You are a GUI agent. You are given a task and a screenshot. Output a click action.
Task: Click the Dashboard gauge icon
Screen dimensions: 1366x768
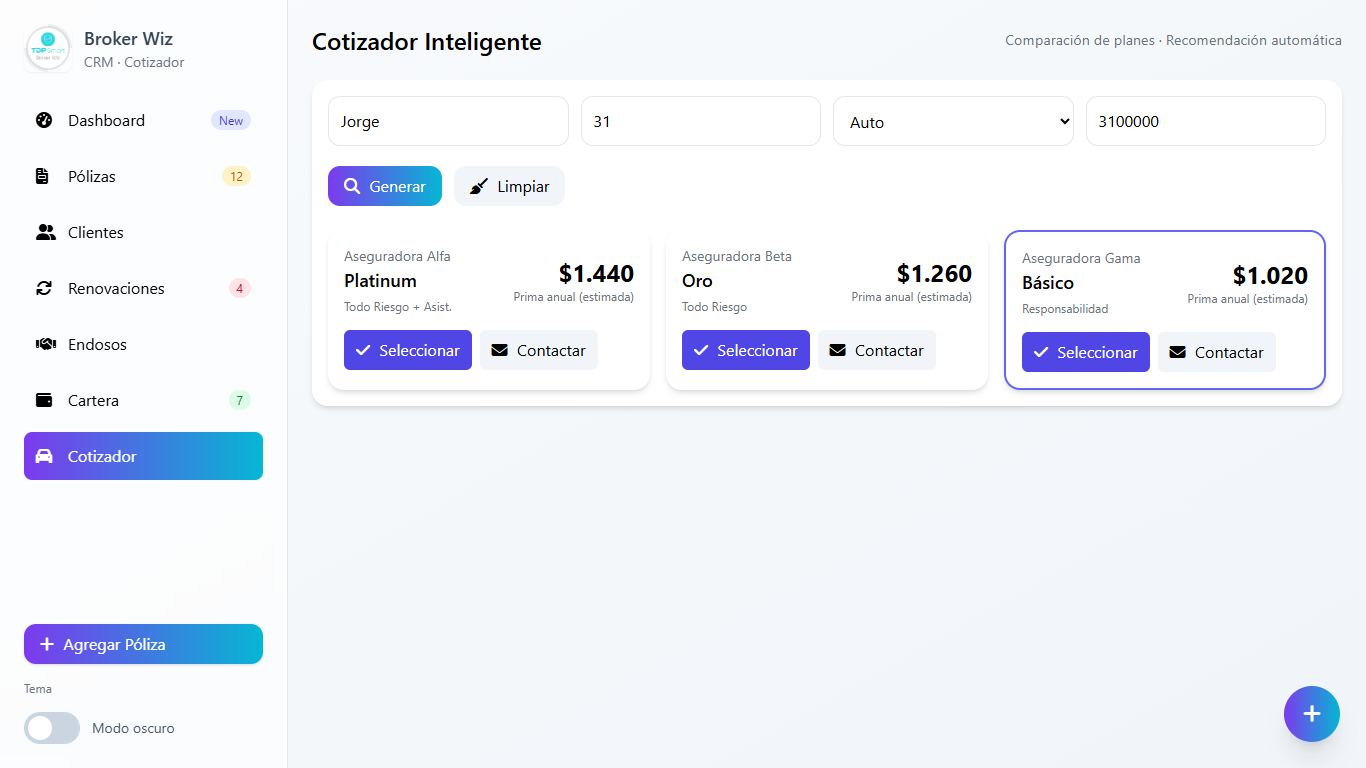(x=44, y=121)
